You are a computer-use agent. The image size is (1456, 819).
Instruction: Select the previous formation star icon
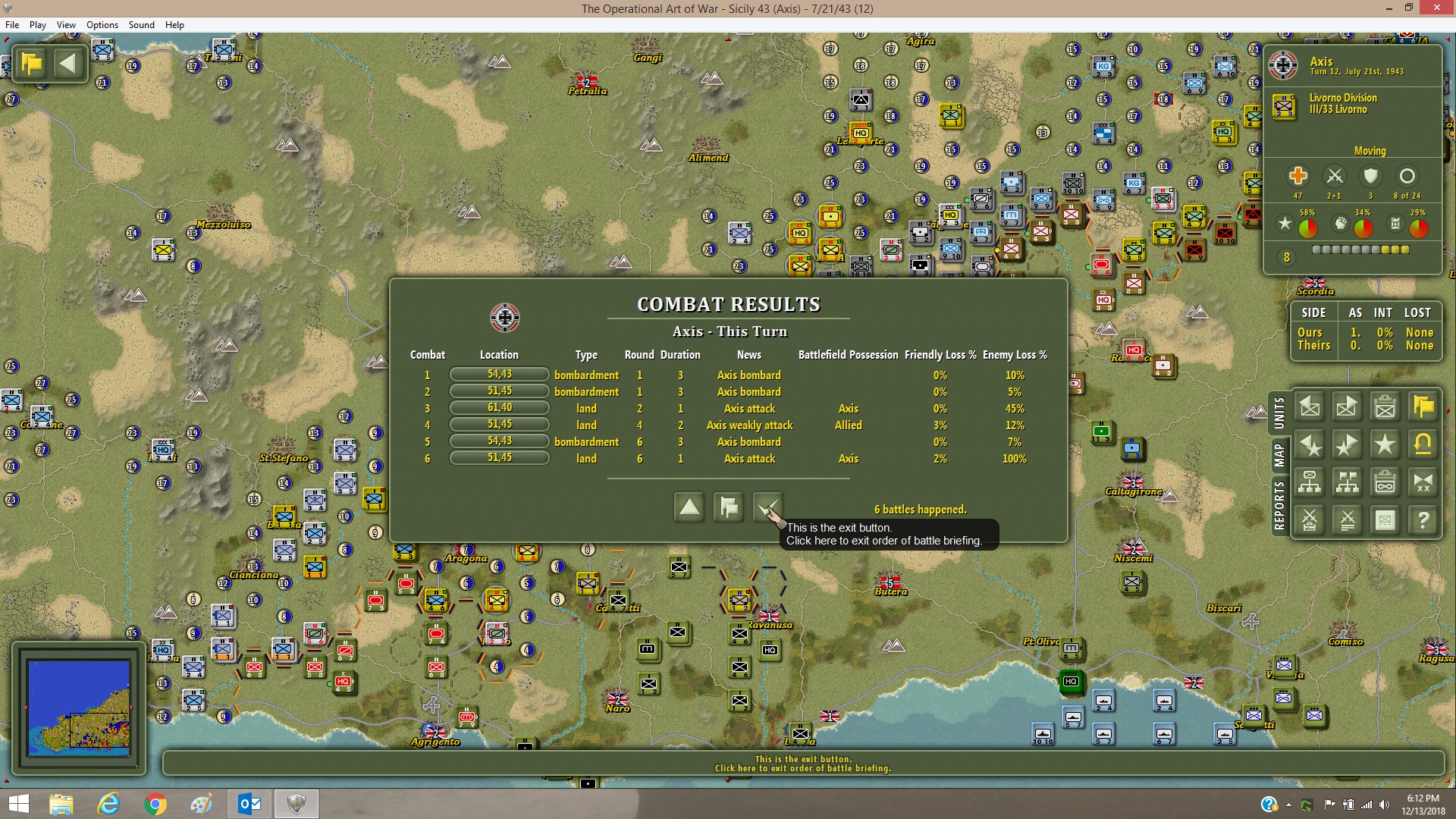(1310, 445)
